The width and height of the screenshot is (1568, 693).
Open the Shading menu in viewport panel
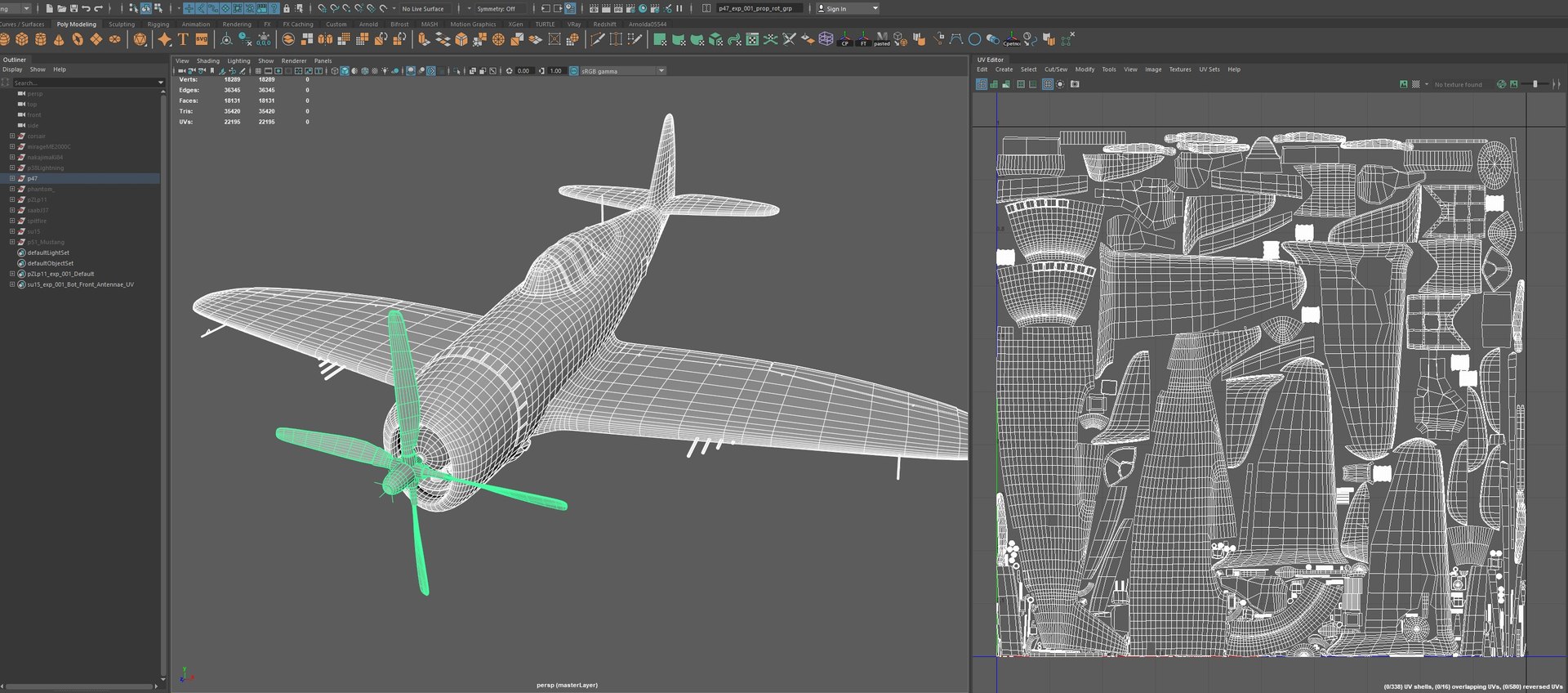tap(208, 60)
